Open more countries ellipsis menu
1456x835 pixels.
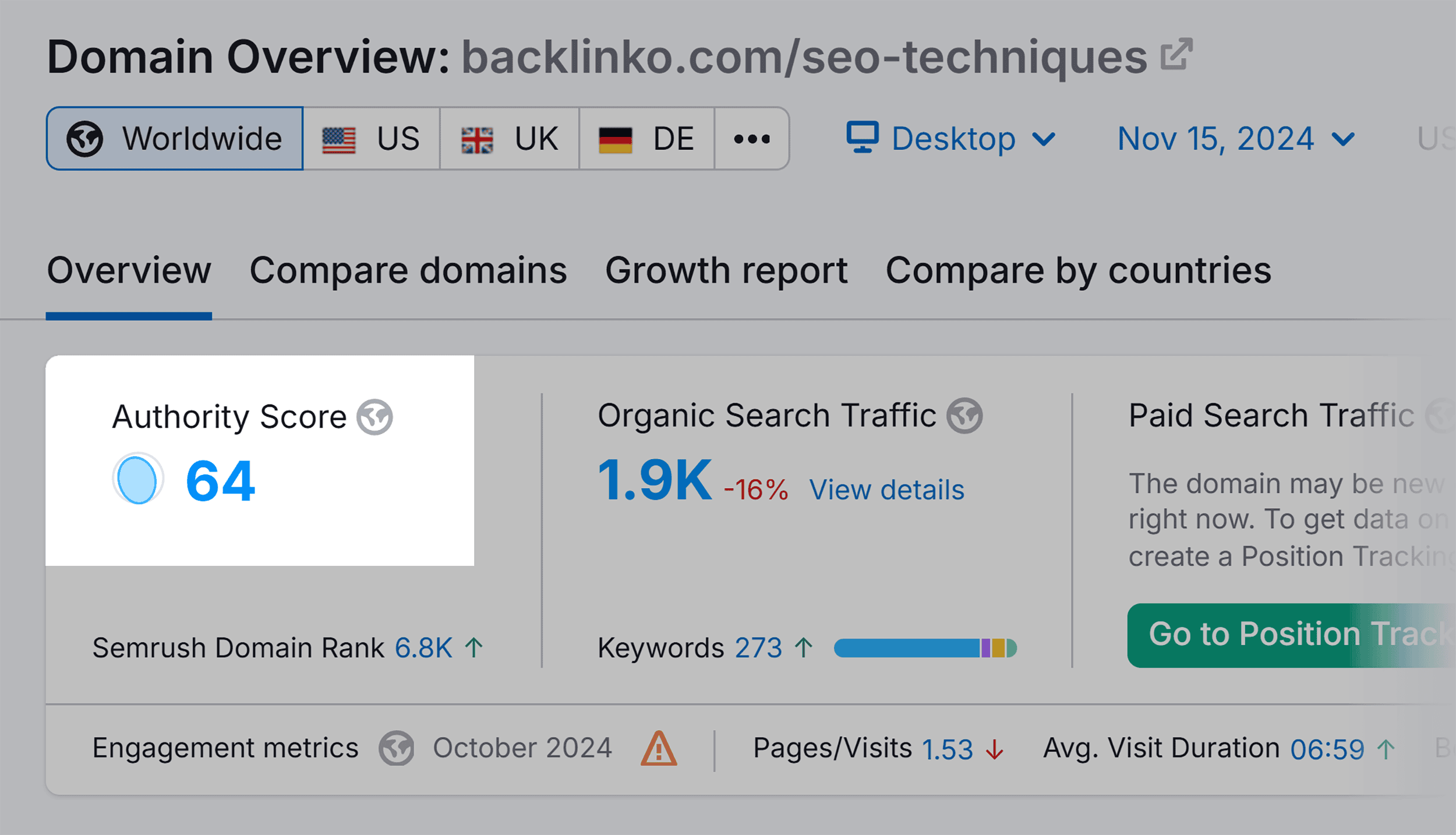point(752,139)
